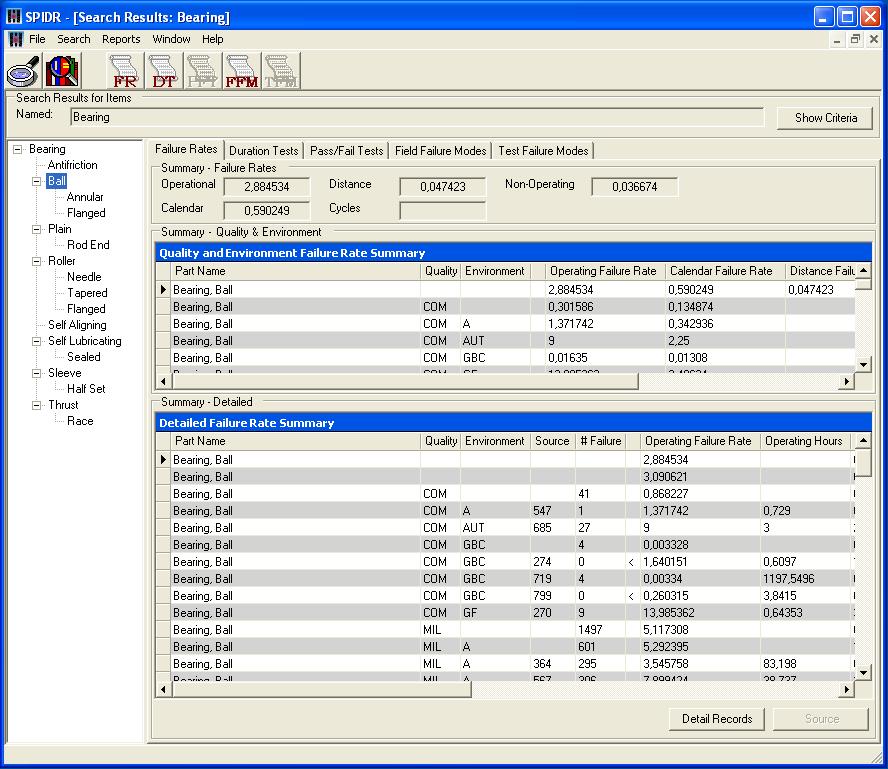888x769 pixels.
Task: Switch to the Pass/Fail Tests tab
Action: pyautogui.click(x=347, y=151)
